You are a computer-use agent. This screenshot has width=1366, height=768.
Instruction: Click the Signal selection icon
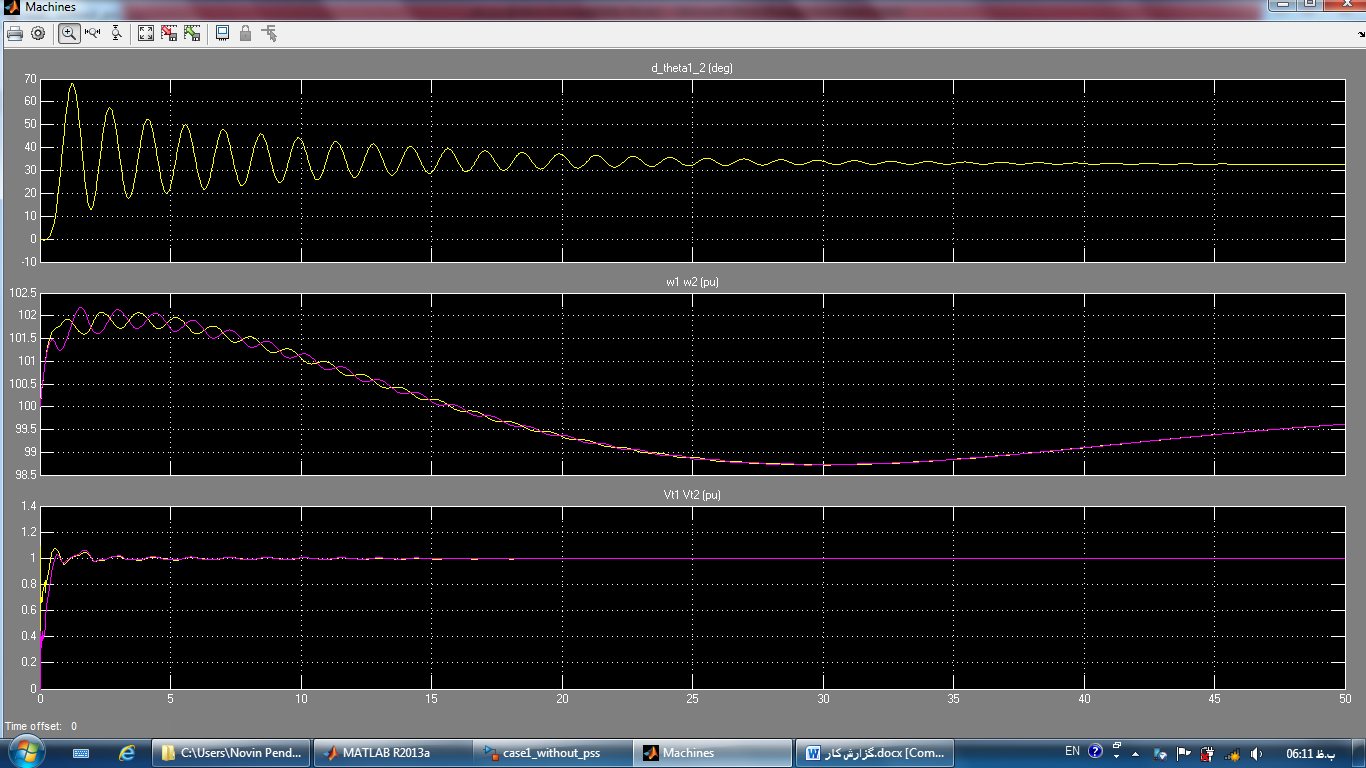coord(269,33)
